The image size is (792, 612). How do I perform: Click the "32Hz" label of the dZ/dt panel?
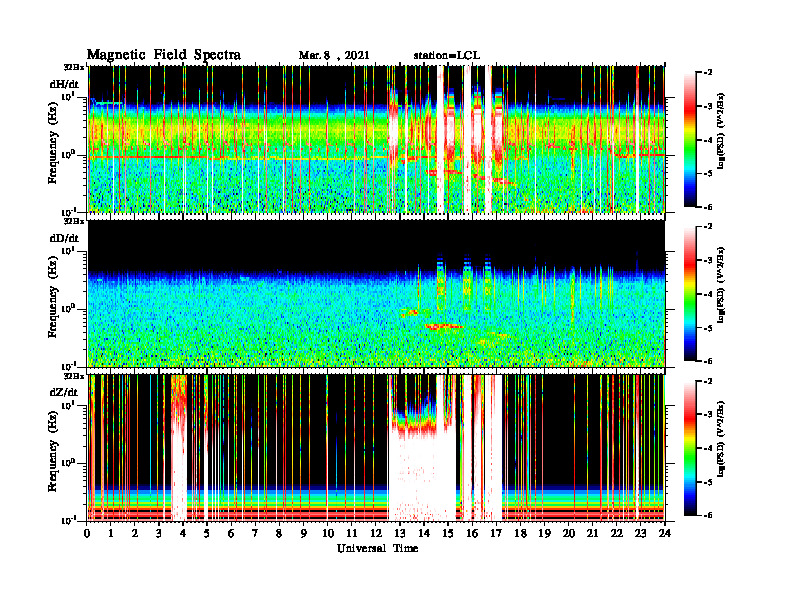click(x=73, y=376)
